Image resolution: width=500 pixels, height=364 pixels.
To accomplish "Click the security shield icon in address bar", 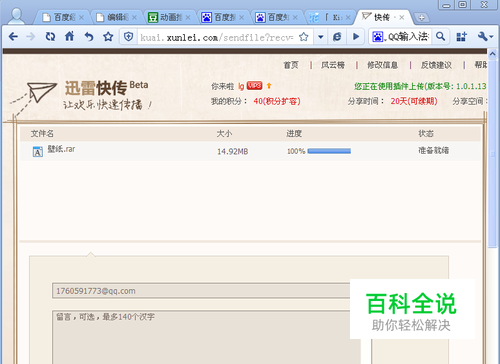I will pos(128,37).
